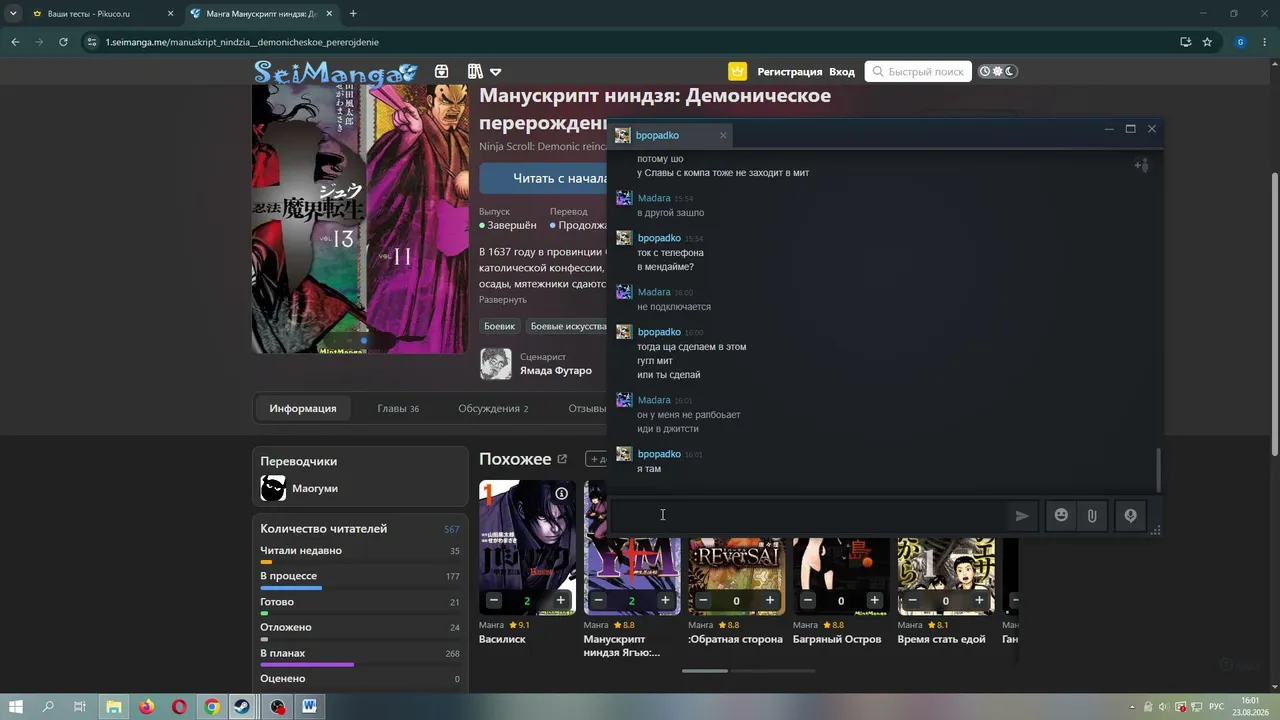Open browser tab search dropdown
This screenshot has width=1280, height=720.
(13, 14)
